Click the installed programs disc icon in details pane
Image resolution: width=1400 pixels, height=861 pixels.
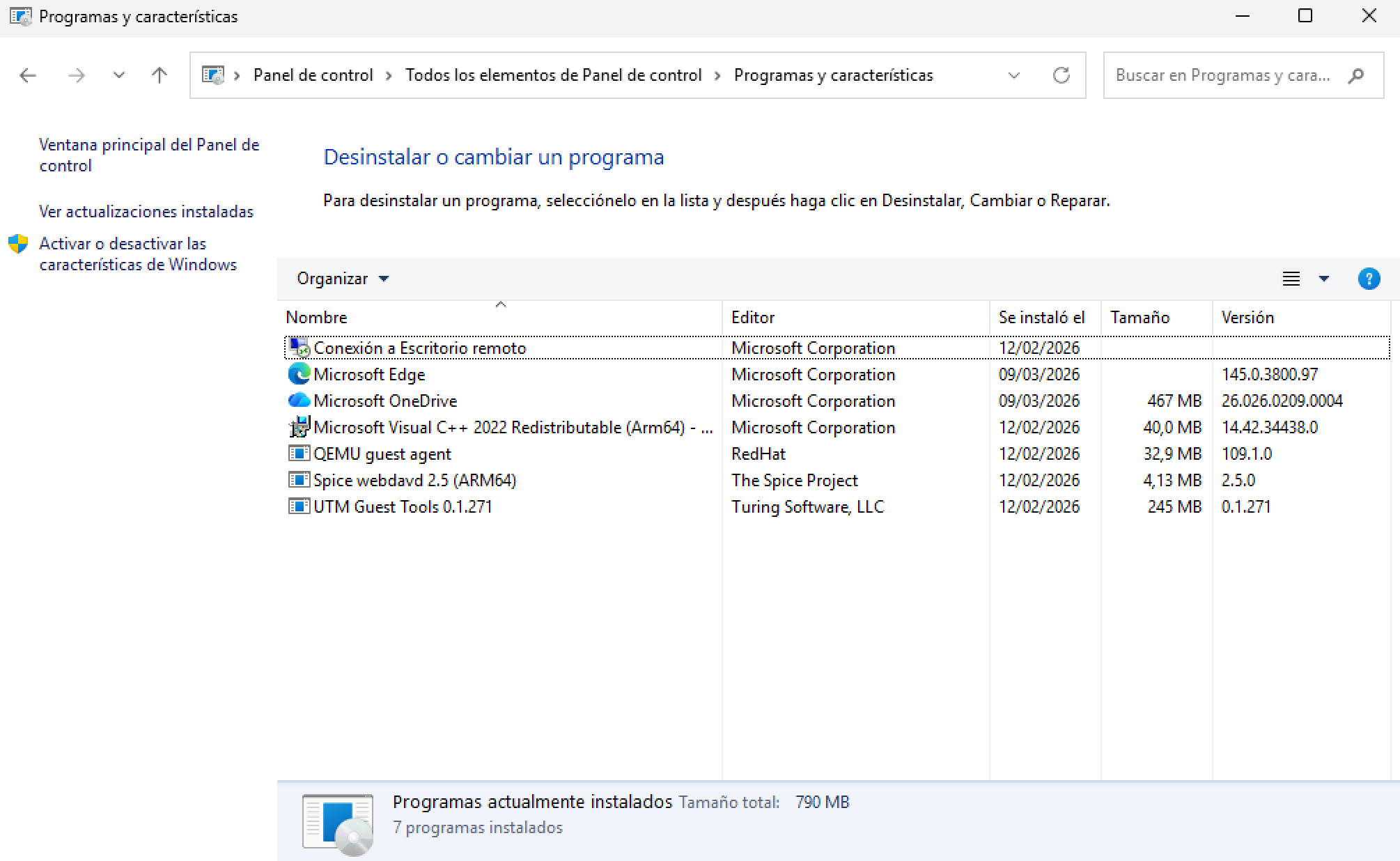tap(338, 825)
